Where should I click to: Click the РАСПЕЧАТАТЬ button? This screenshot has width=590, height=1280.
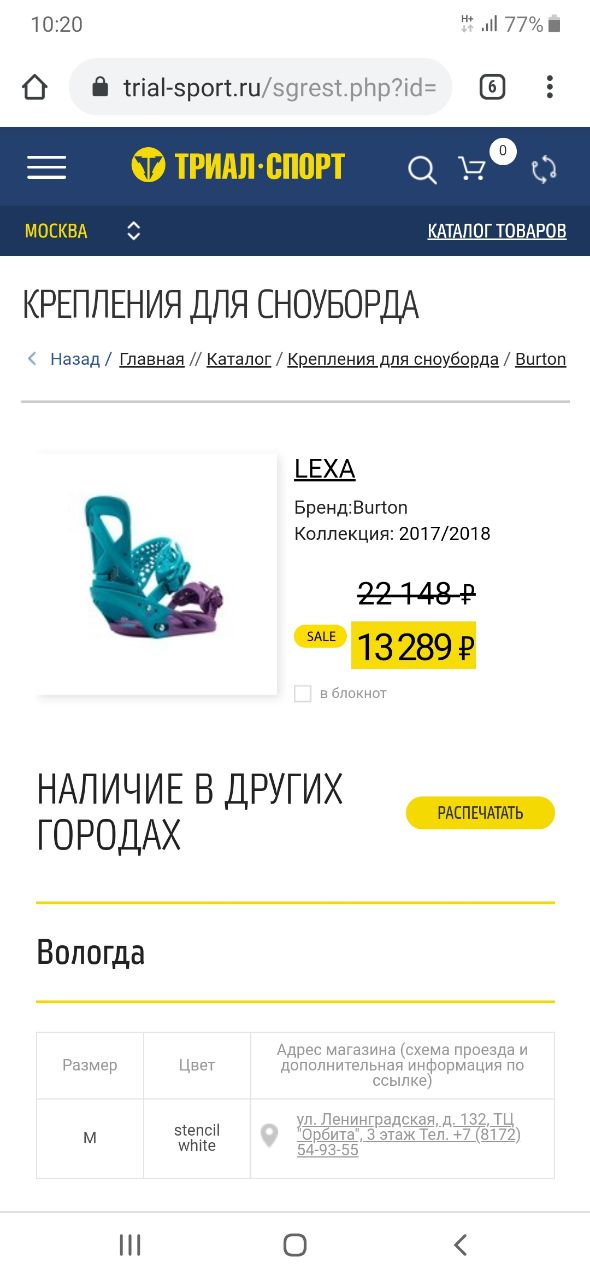[480, 813]
